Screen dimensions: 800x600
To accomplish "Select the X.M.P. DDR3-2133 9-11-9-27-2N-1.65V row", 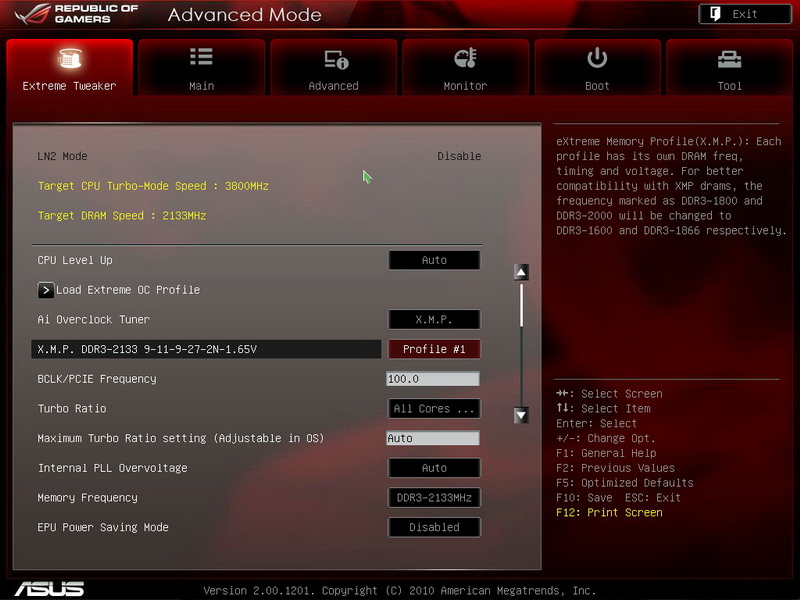I will pos(206,349).
